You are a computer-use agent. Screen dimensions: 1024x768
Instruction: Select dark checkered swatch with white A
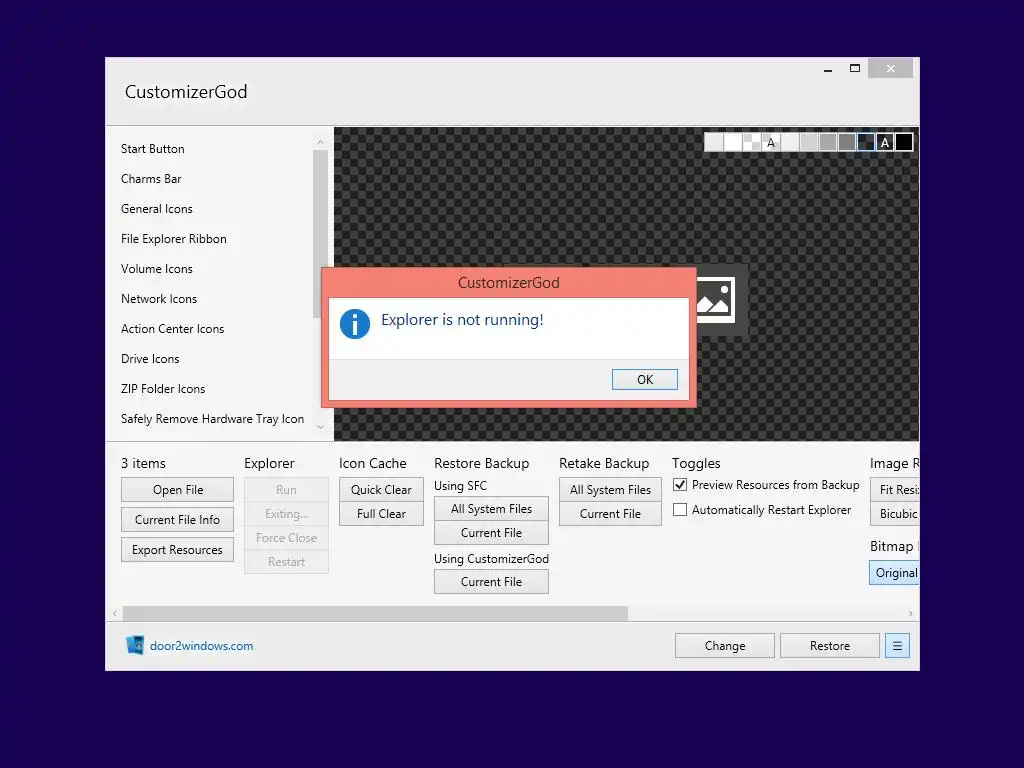(885, 142)
